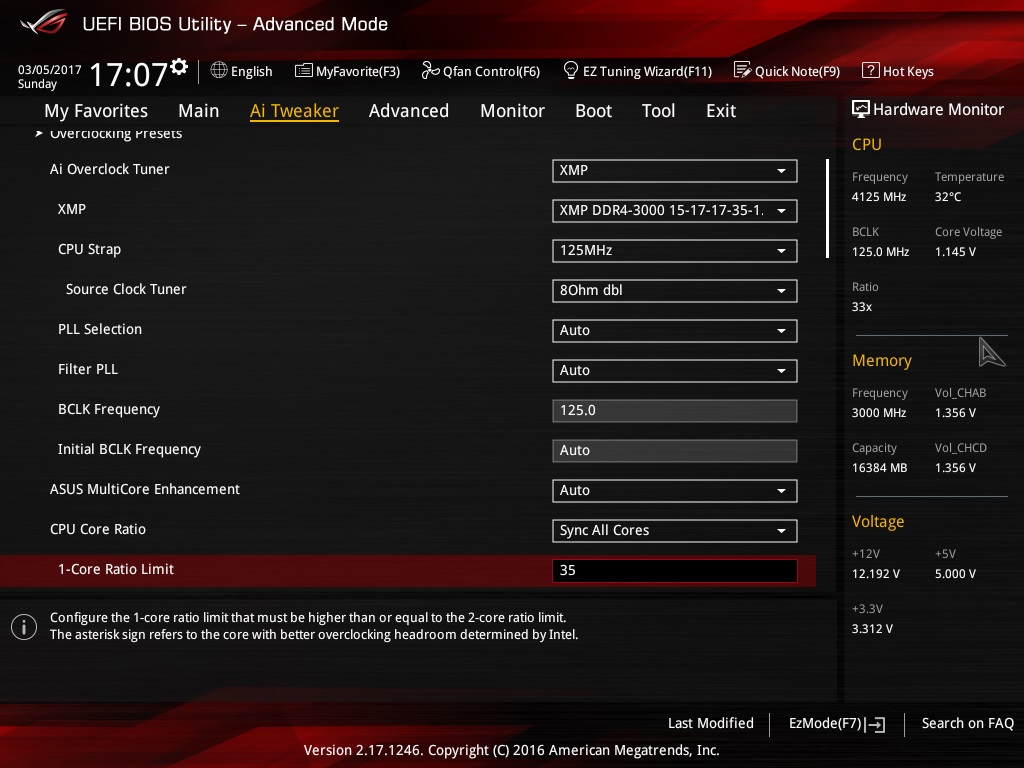This screenshot has width=1024, height=768.
Task: Select the Source Clock Tuner label
Action: pos(126,289)
